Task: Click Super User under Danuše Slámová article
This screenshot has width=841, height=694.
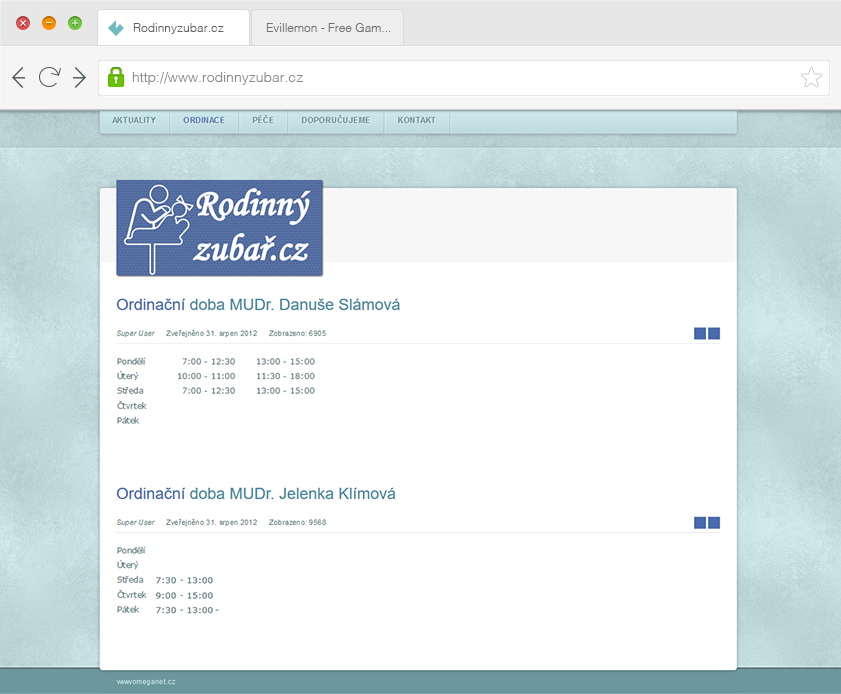Action: [x=135, y=334]
